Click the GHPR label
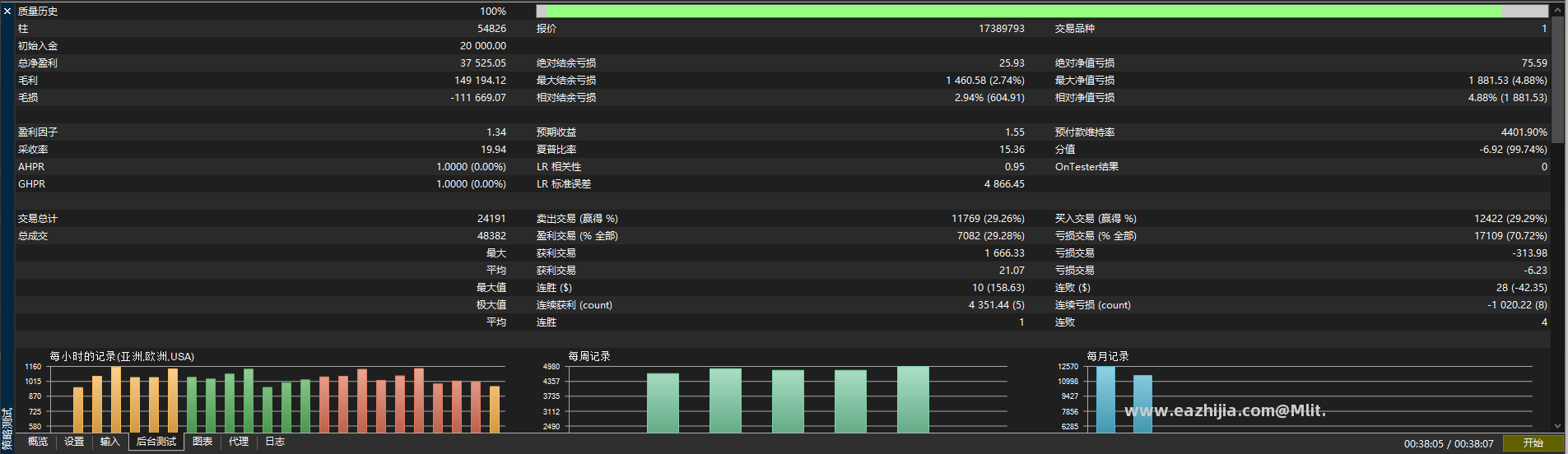 [31, 184]
